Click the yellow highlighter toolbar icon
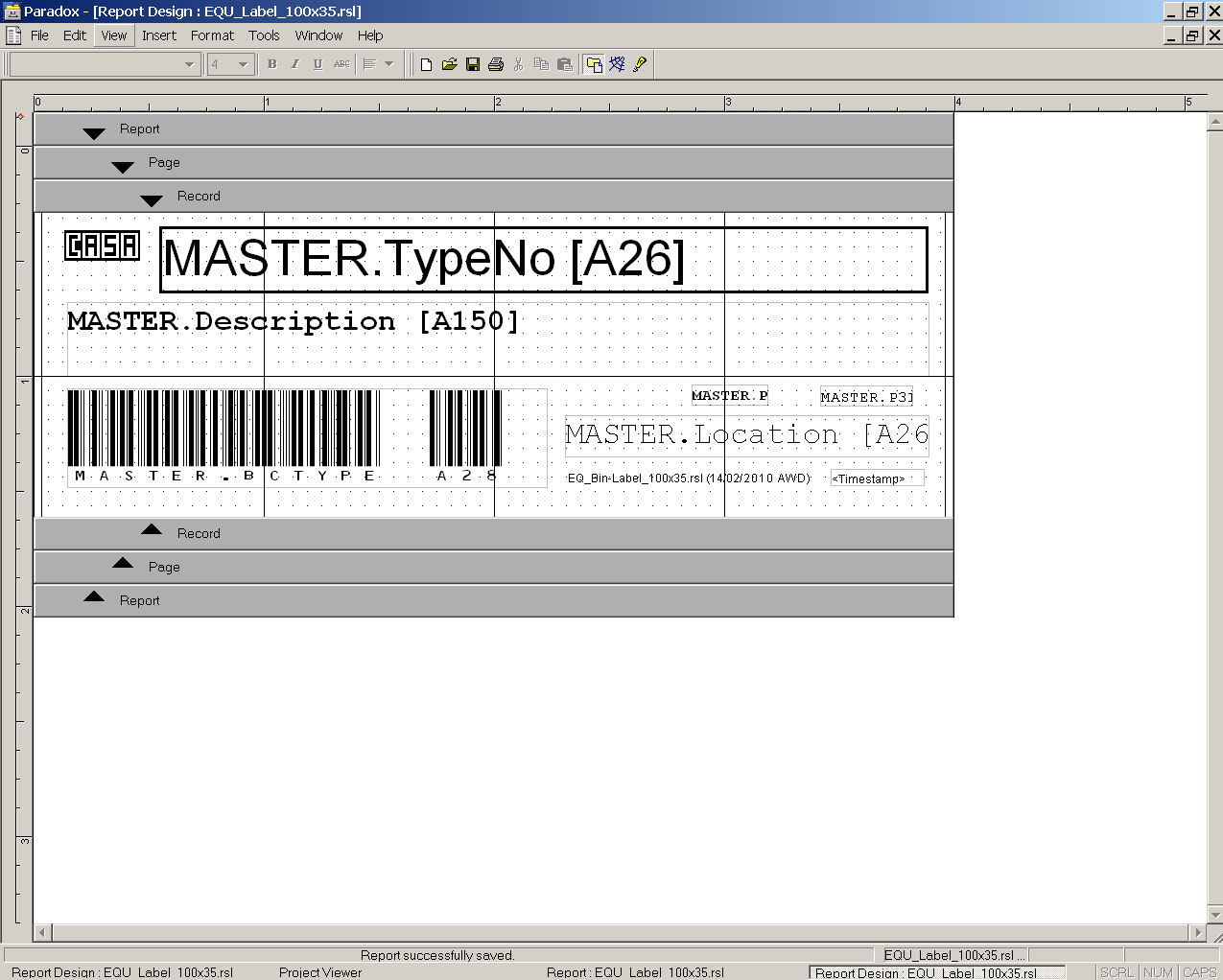 (640, 64)
